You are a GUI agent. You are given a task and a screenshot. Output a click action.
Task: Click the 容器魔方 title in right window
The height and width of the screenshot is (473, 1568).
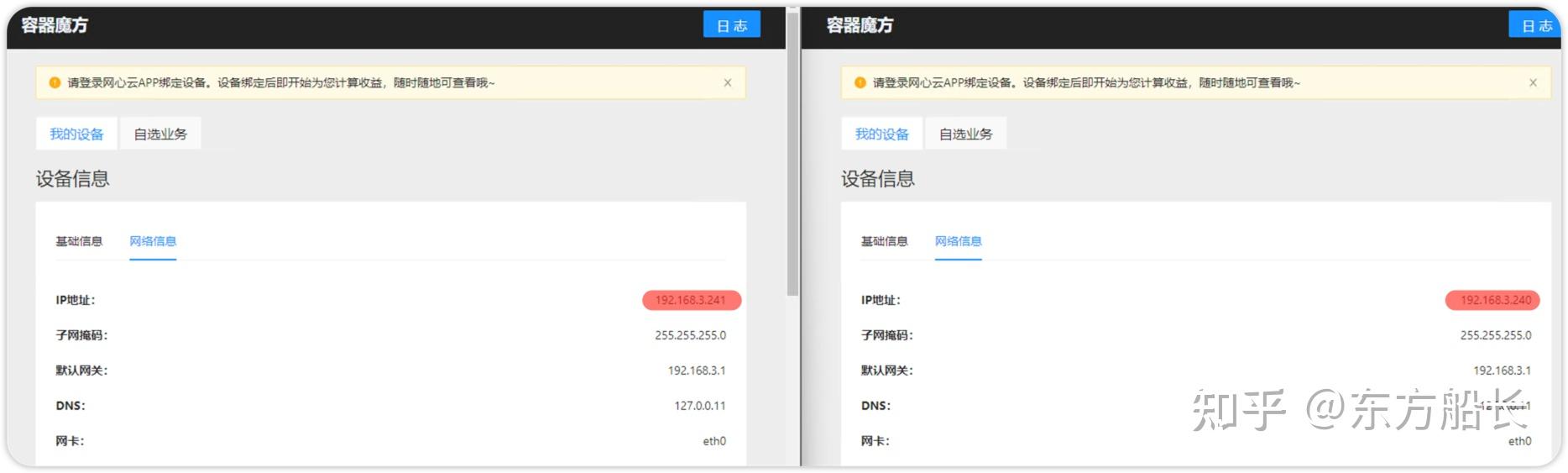click(x=860, y=25)
